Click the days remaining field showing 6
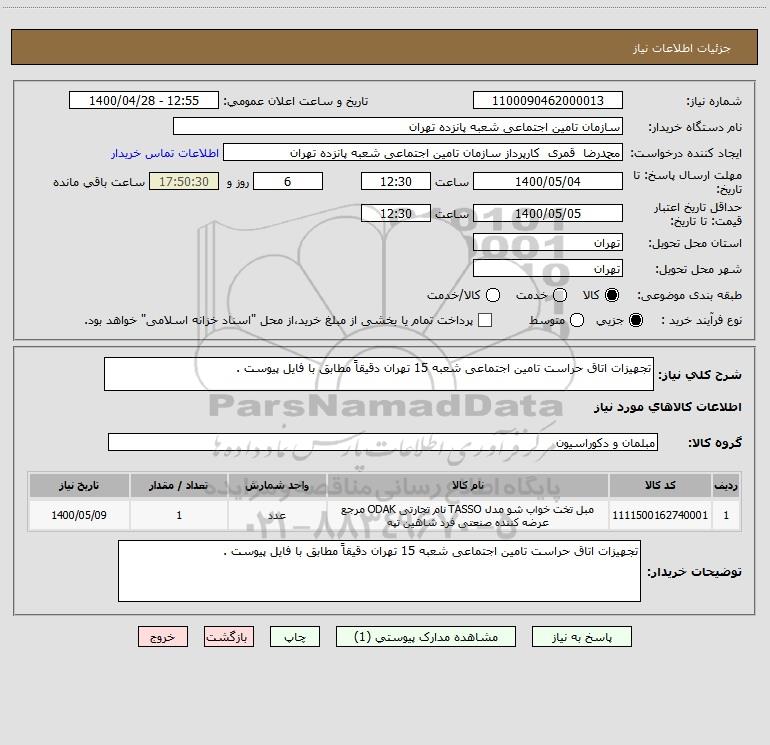 tap(288, 181)
